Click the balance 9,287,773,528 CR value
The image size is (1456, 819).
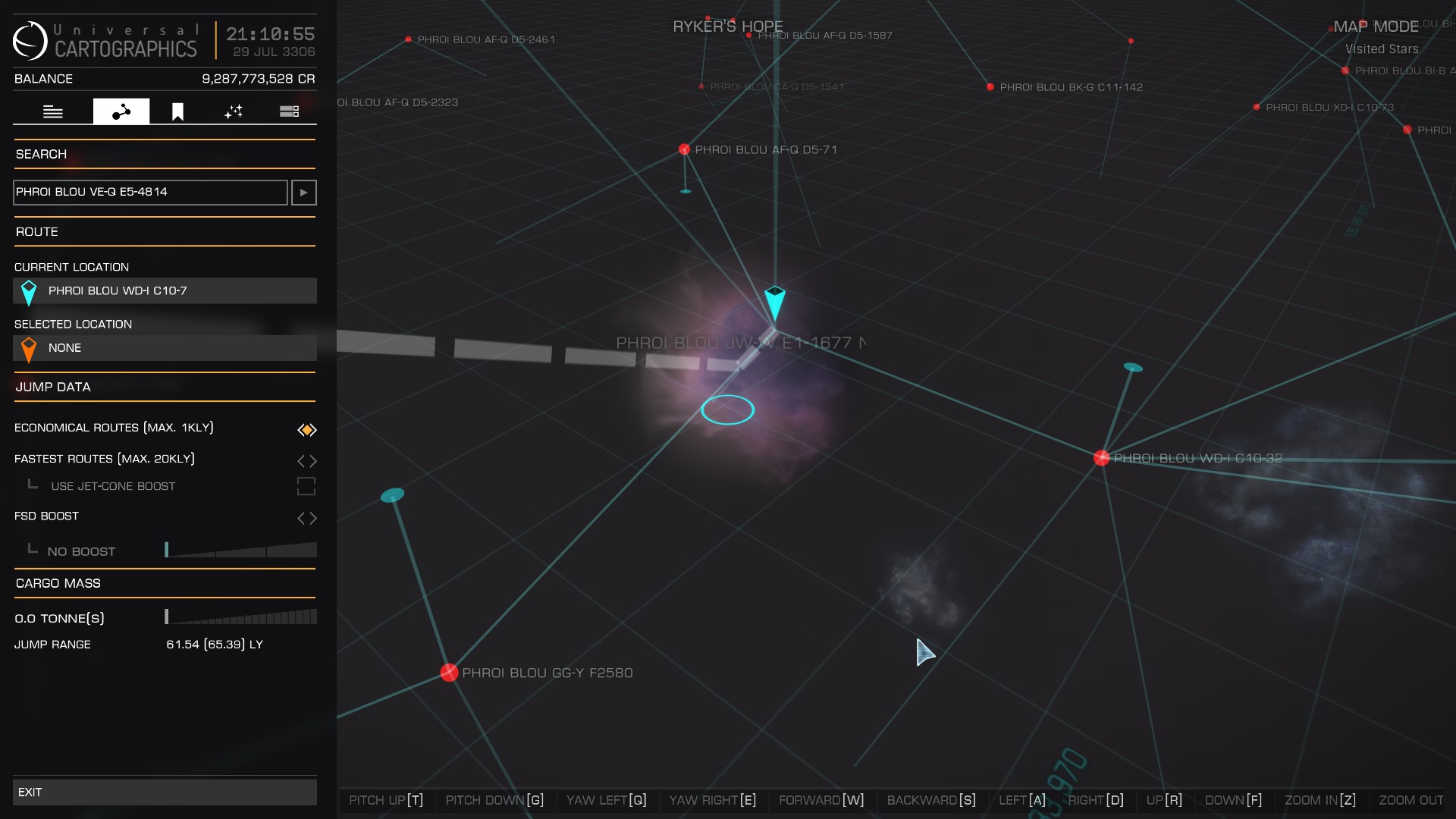(x=258, y=79)
